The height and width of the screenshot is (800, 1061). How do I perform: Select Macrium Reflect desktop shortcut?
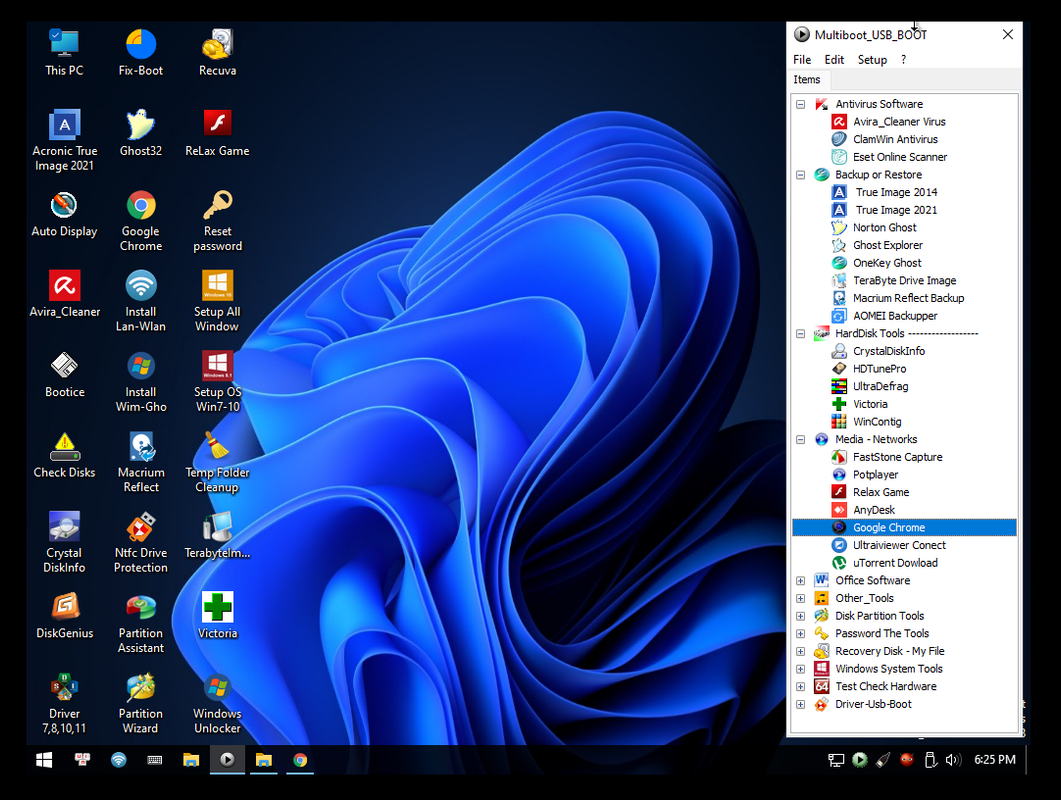coord(141,462)
